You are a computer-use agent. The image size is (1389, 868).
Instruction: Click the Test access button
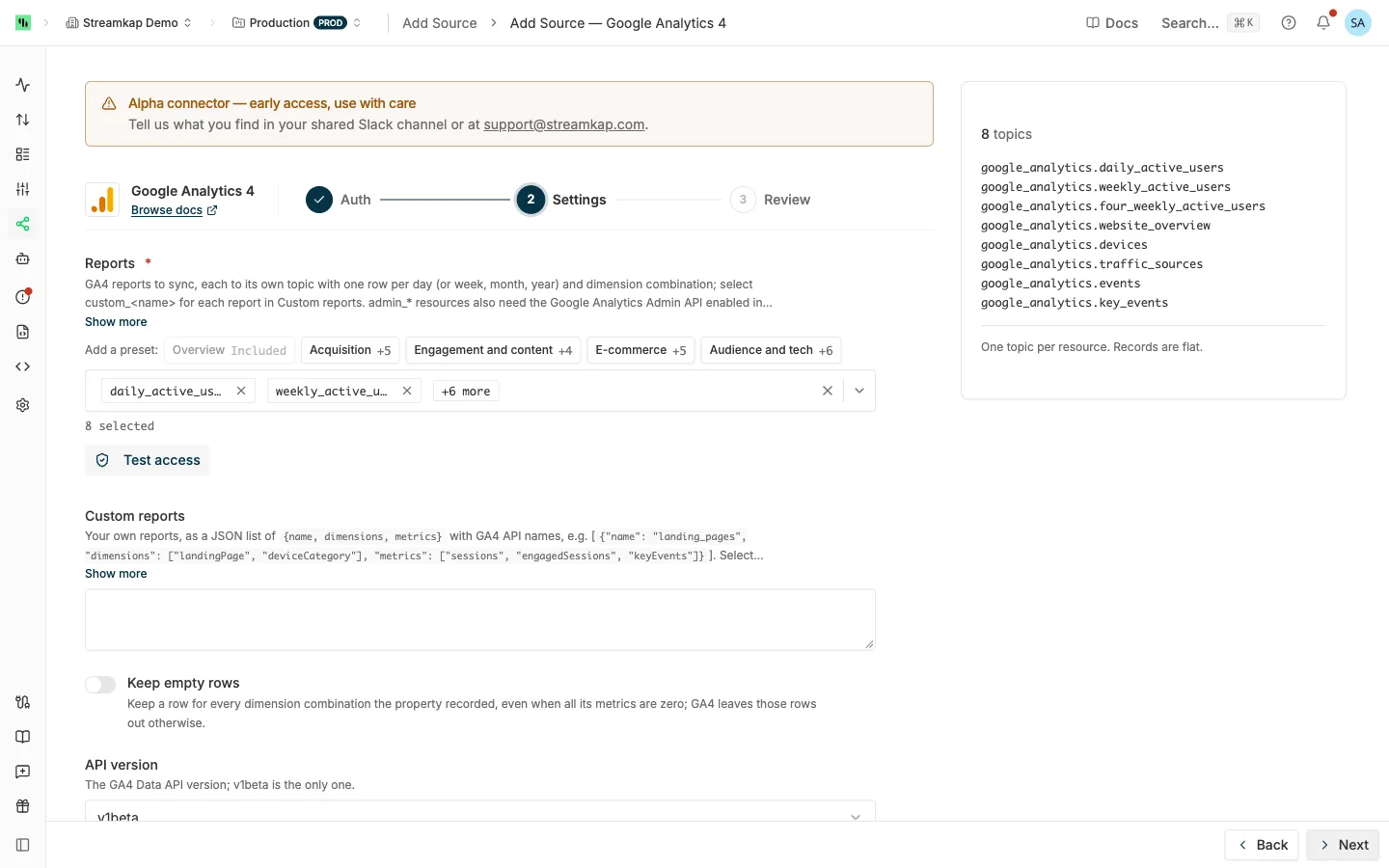148,460
